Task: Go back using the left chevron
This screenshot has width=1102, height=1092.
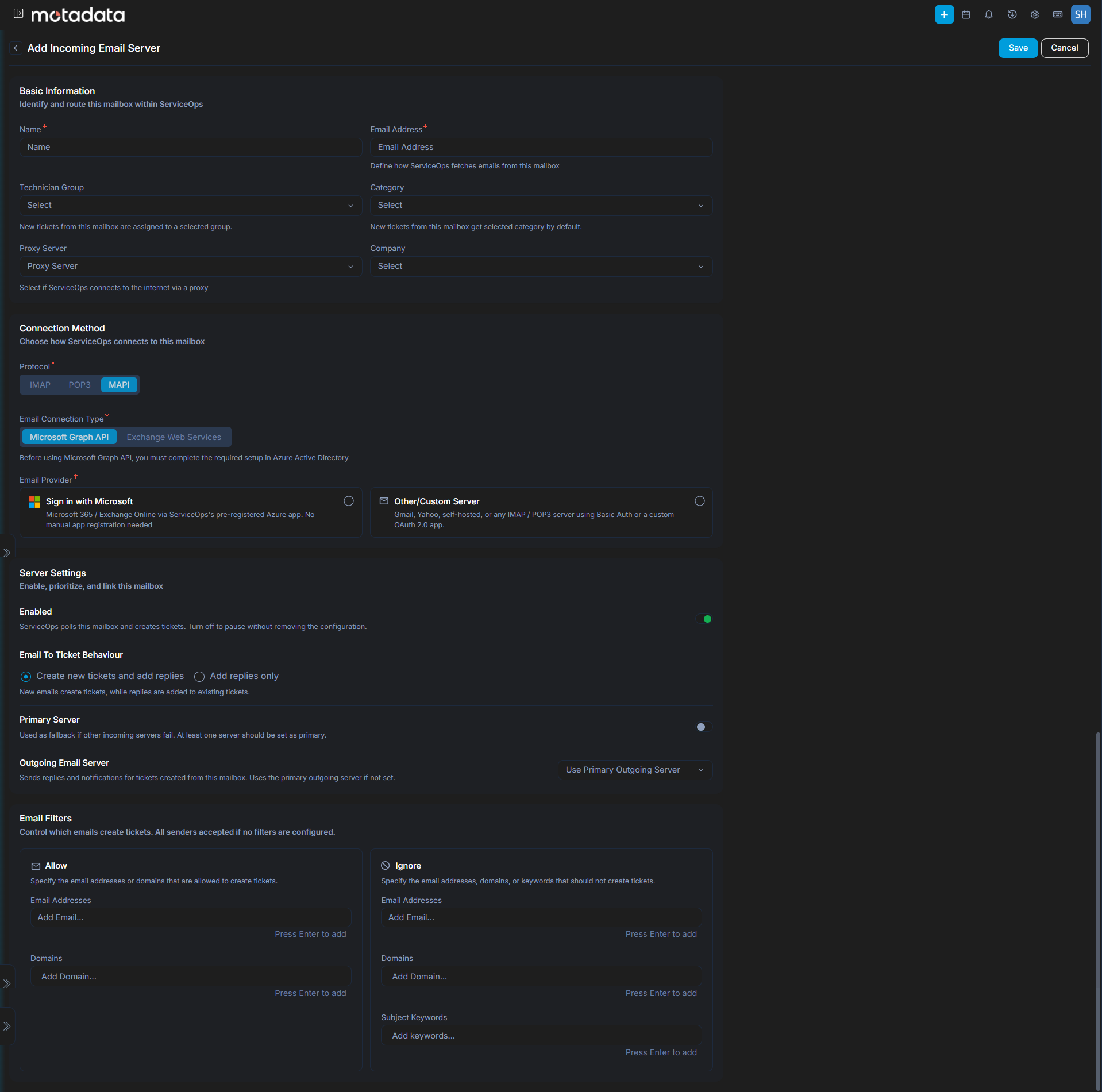Action: pyautogui.click(x=16, y=48)
